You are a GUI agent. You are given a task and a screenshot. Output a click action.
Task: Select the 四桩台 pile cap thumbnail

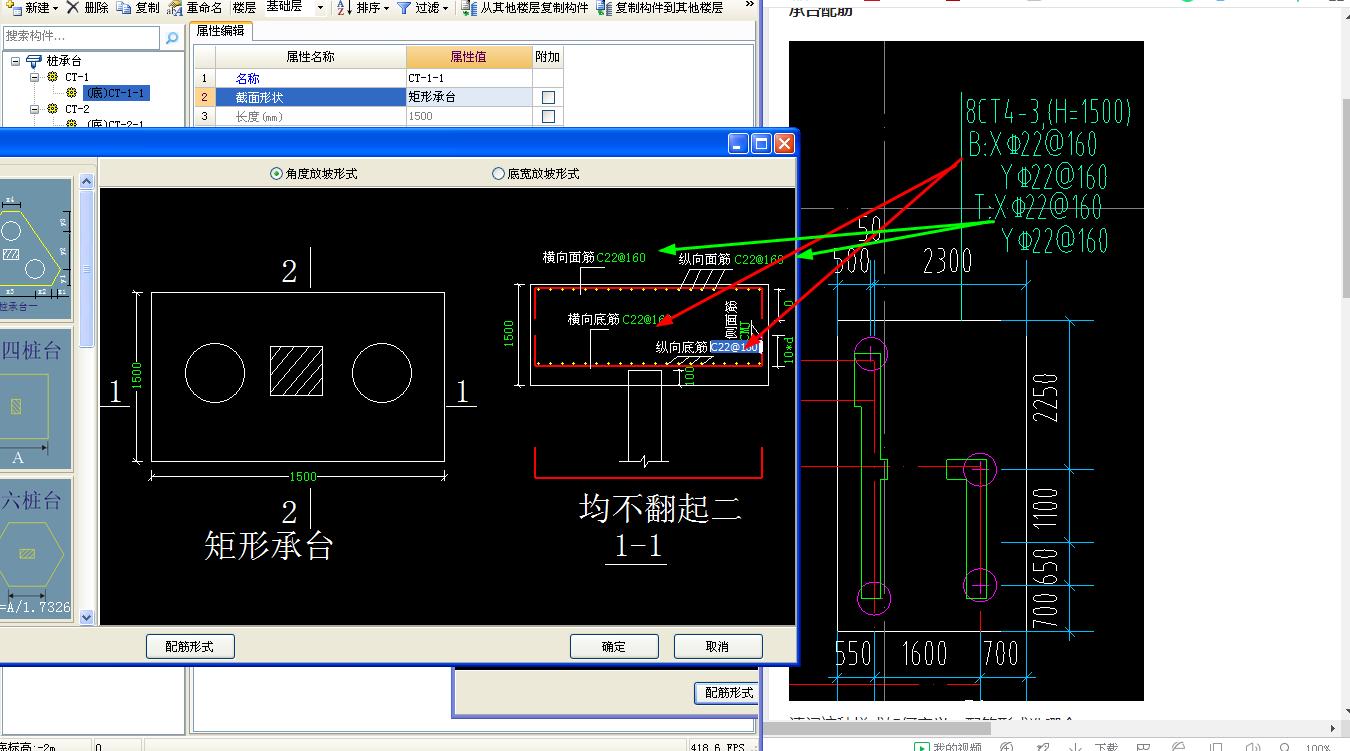point(35,400)
